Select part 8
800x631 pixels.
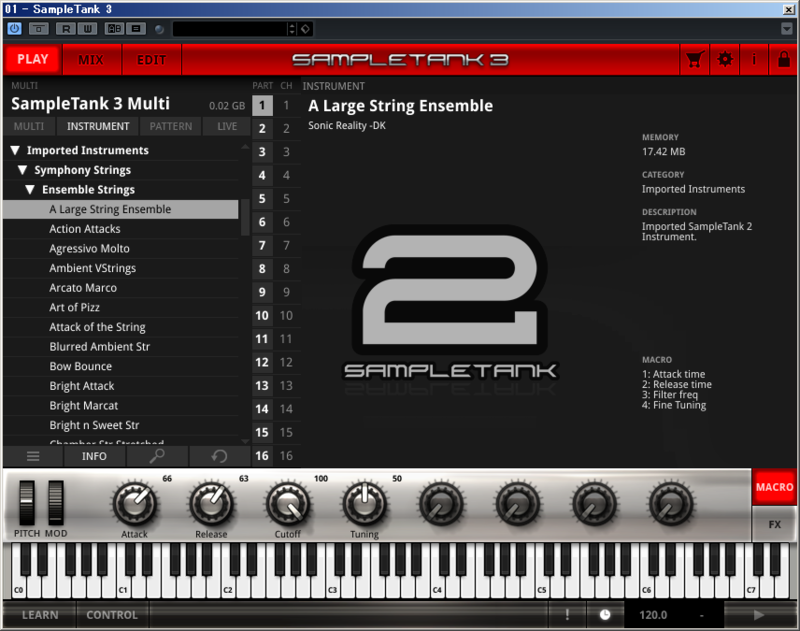click(x=262, y=269)
